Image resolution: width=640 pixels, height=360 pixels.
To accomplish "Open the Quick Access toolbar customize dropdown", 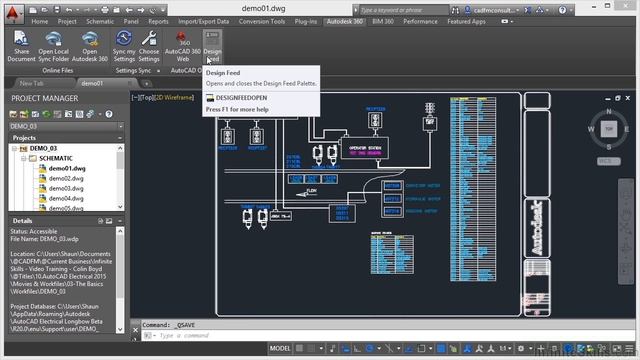I will [x=163, y=10].
